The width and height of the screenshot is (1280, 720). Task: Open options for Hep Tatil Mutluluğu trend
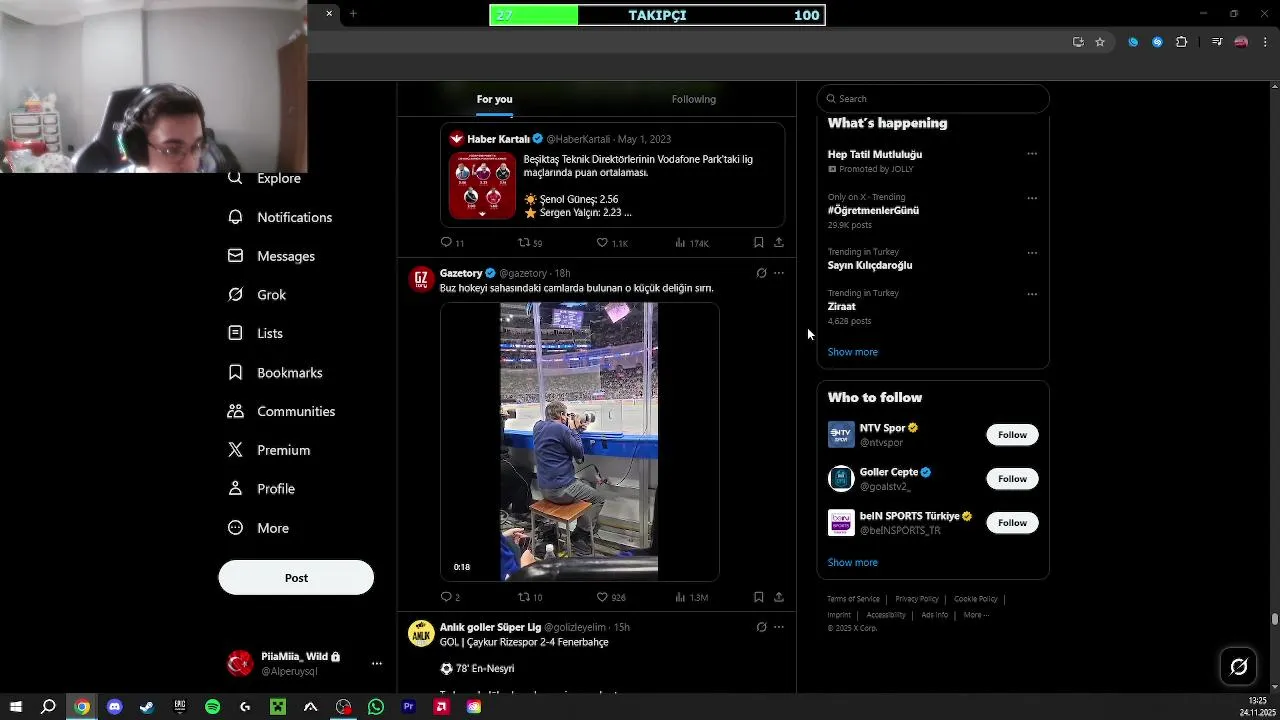pos(1032,154)
